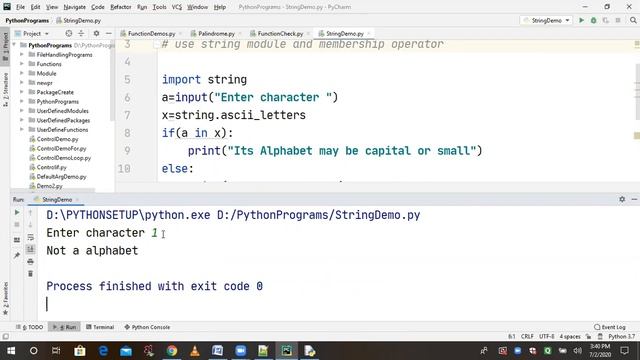Open ControlDemo.py in project tree
Image resolution: width=640 pixels, height=360 pixels.
[x=57, y=139]
